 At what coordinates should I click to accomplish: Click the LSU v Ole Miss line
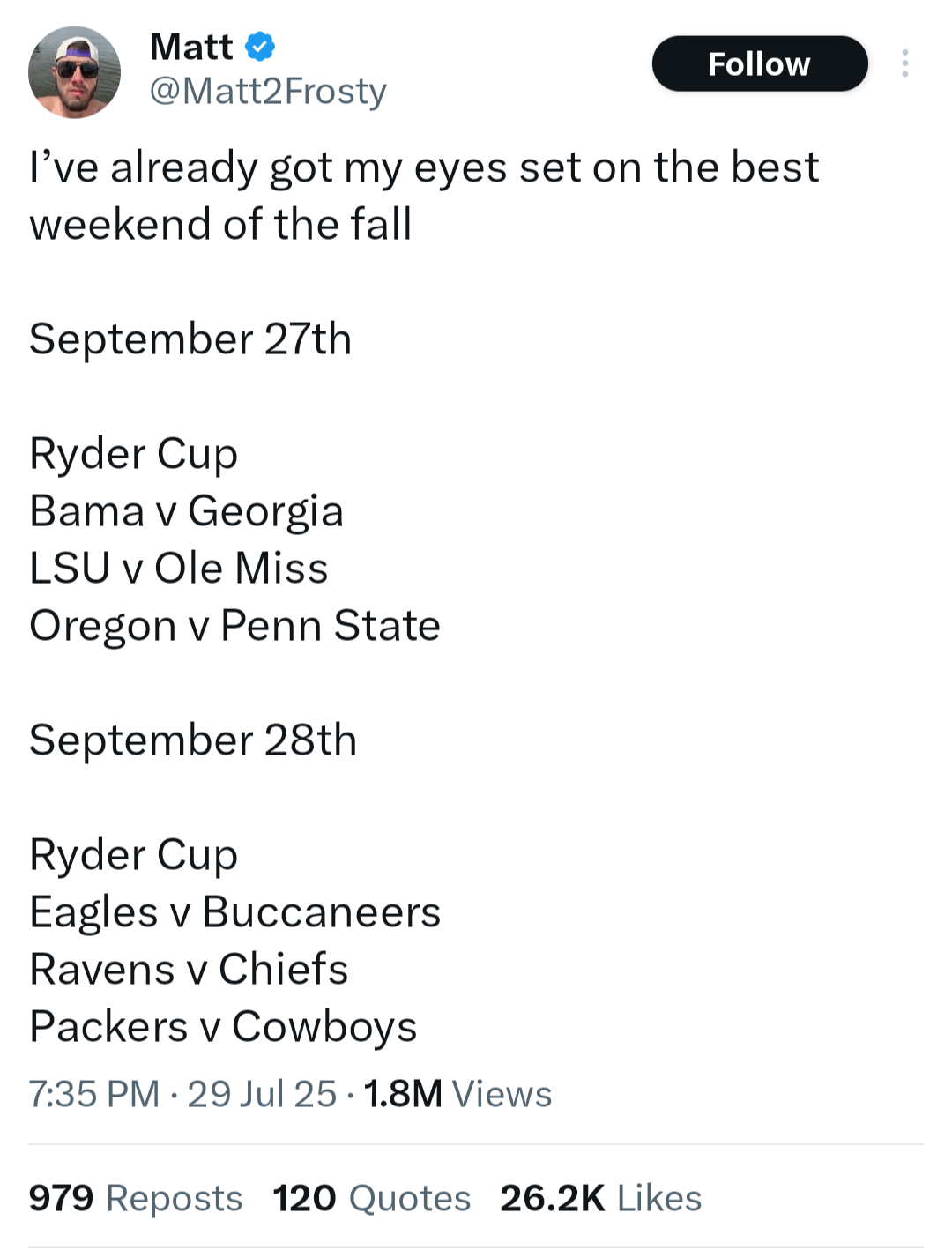point(179,569)
